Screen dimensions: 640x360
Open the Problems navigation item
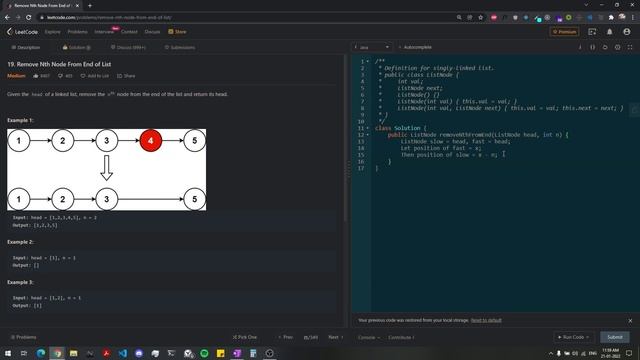click(77, 32)
